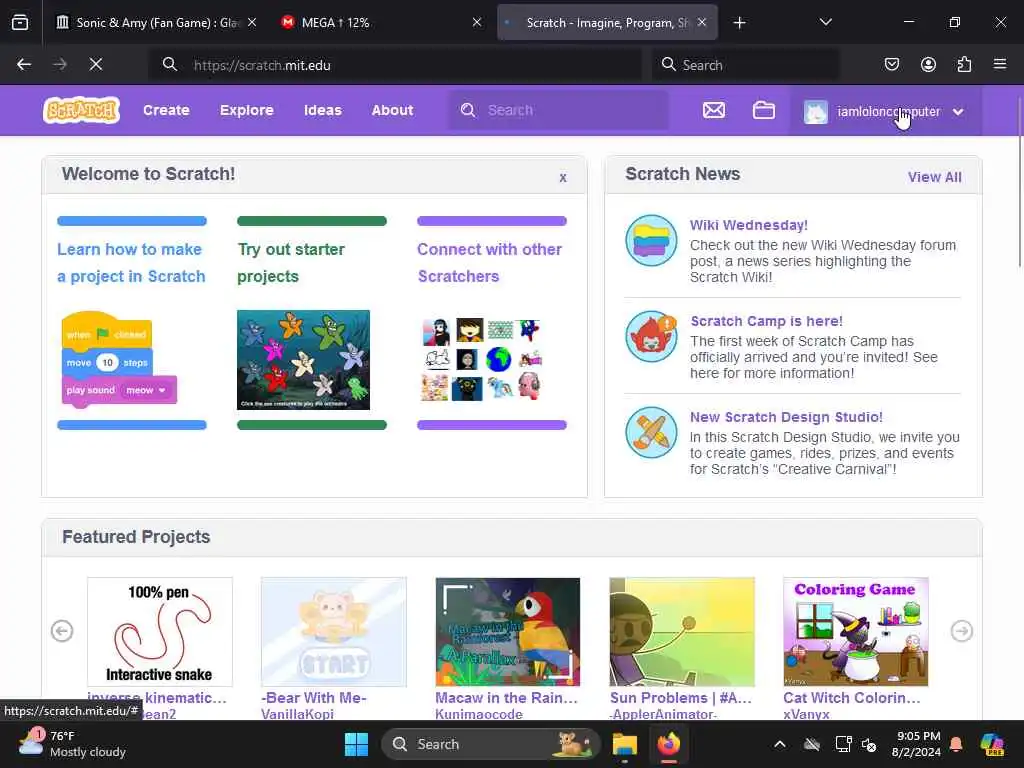Click the Scratch site search magnifier icon
Viewport: 1024px width, 768px height.
(468, 110)
